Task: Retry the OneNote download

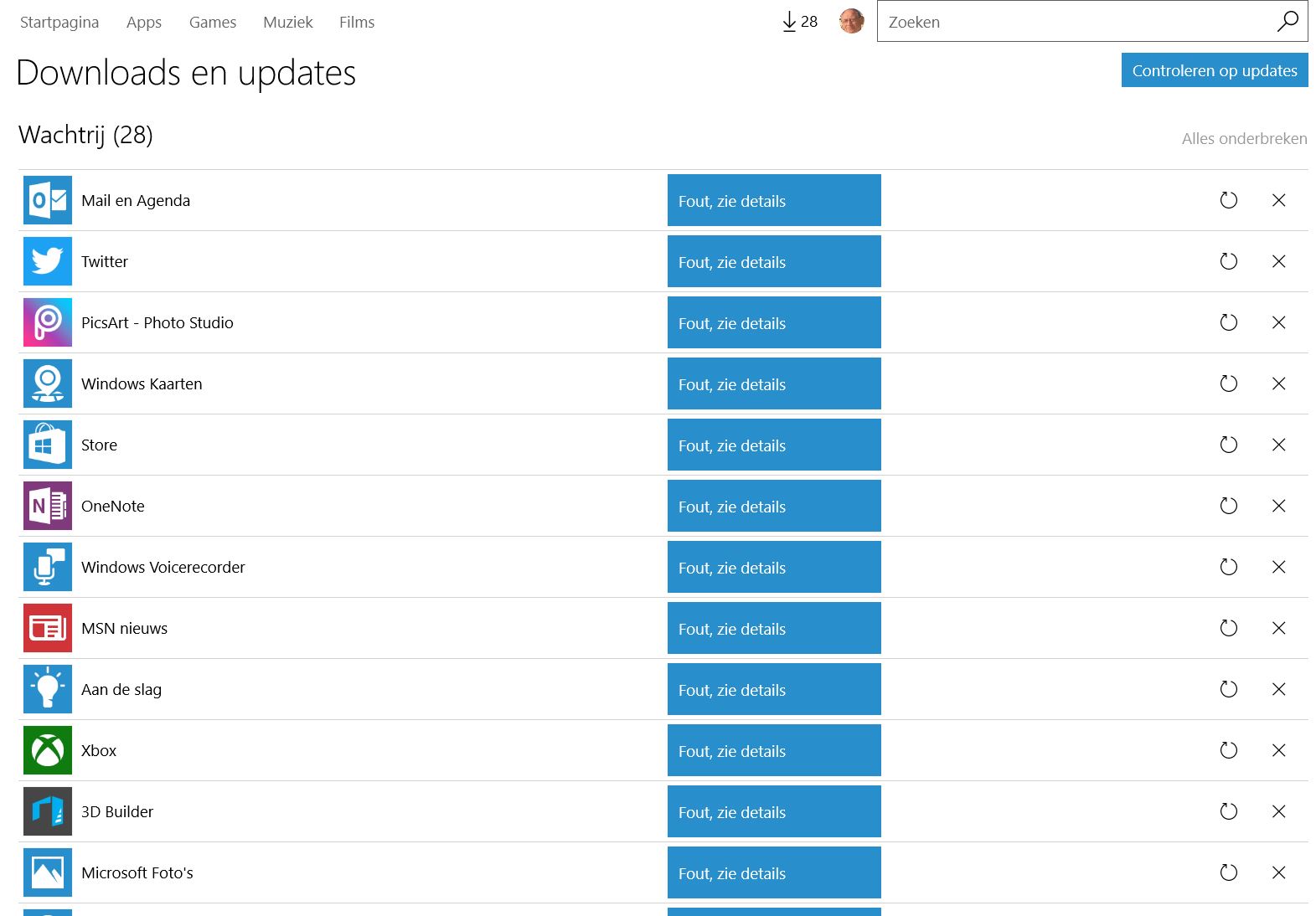Action: pos(1229,506)
